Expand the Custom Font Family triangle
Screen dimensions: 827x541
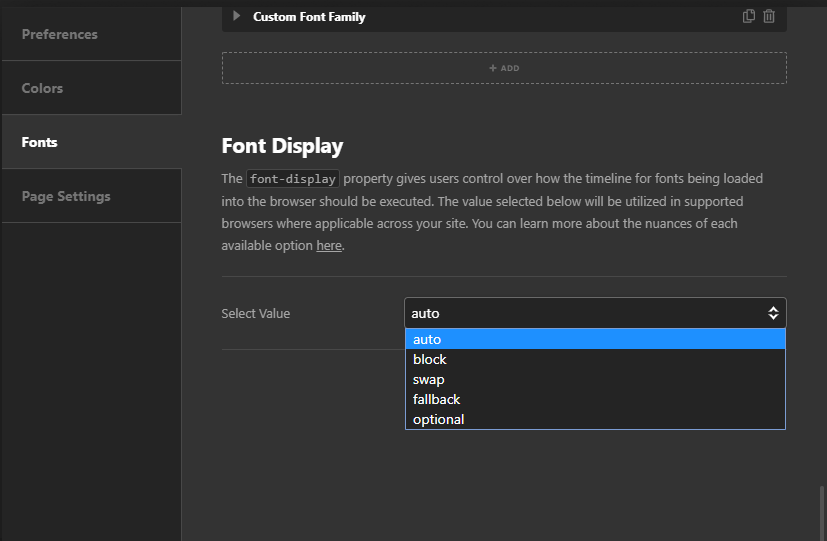click(237, 16)
